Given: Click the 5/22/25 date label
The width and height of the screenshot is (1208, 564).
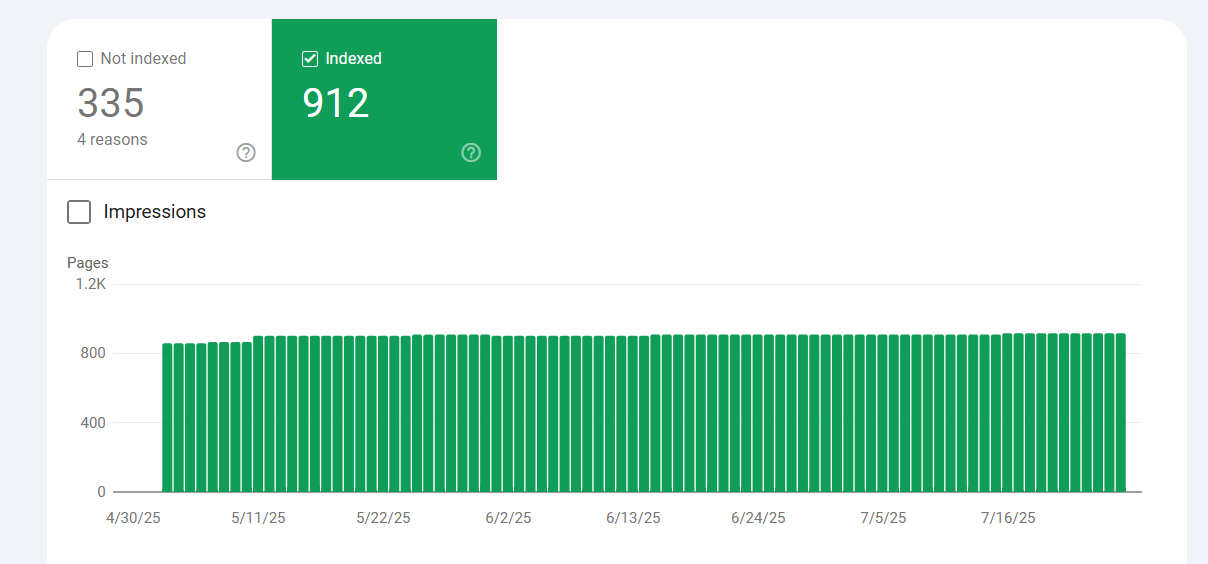Looking at the screenshot, I should click(383, 518).
